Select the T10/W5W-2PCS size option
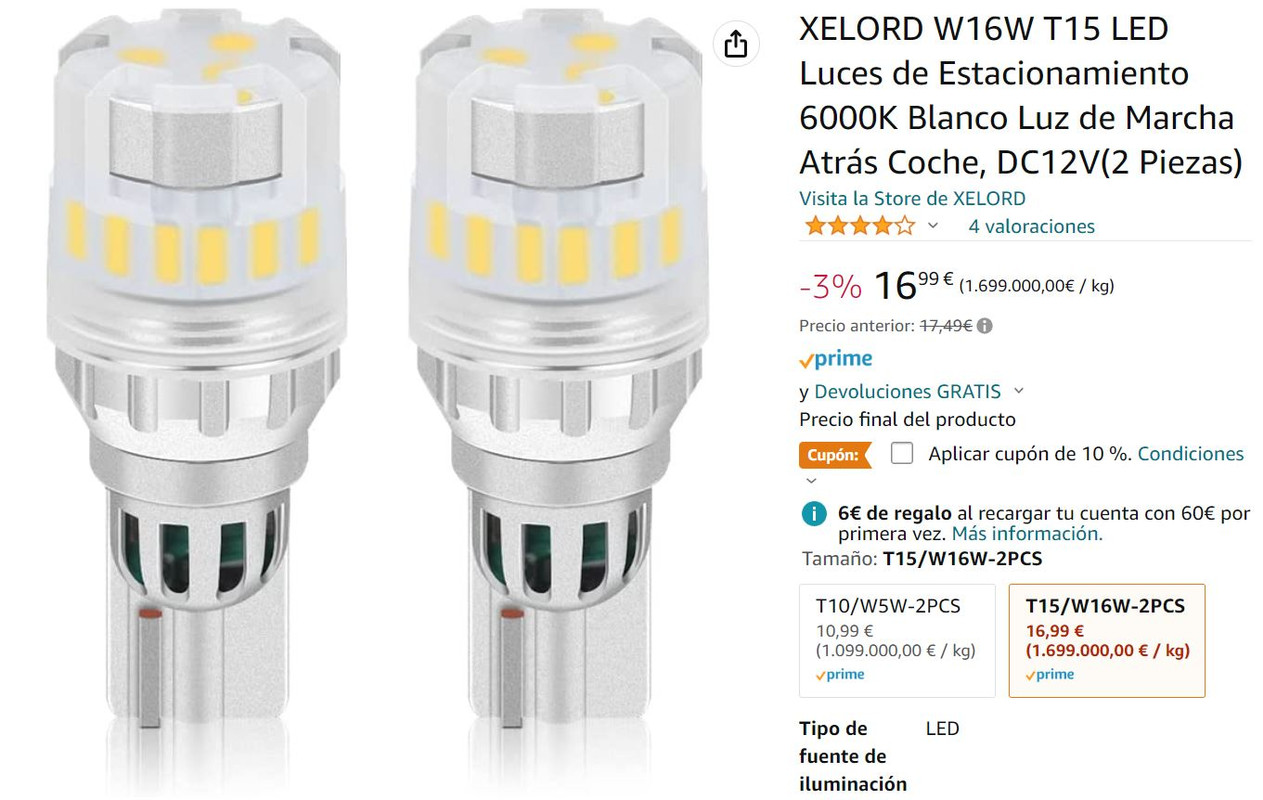This screenshot has width=1263, height=800. (x=897, y=640)
